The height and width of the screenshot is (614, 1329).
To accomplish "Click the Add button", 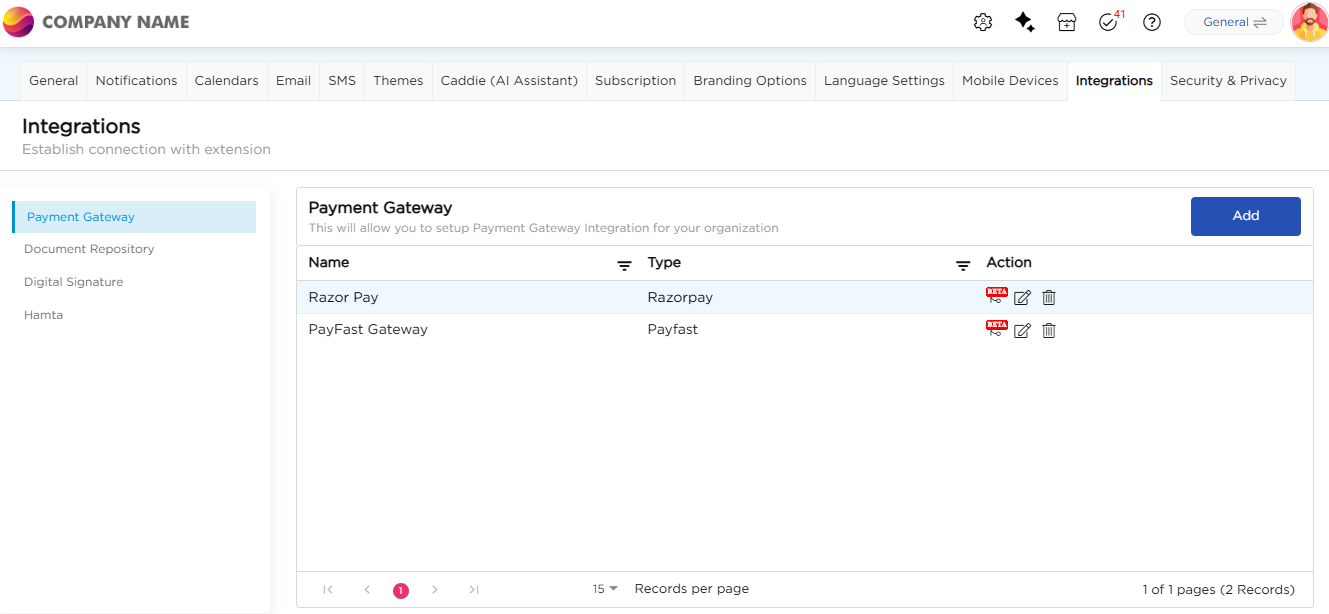I will coord(1245,216).
